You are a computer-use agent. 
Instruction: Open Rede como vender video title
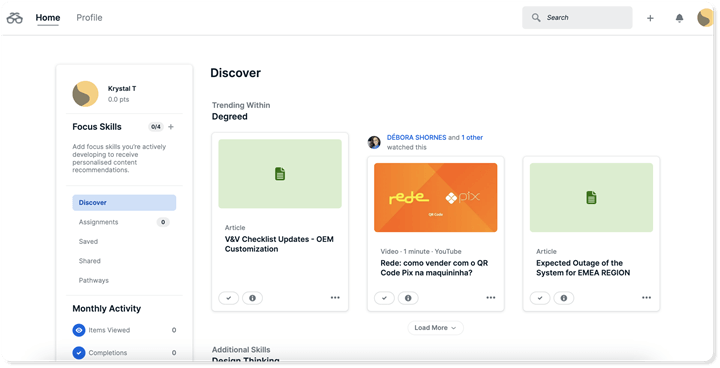click(x=434, y=268)
